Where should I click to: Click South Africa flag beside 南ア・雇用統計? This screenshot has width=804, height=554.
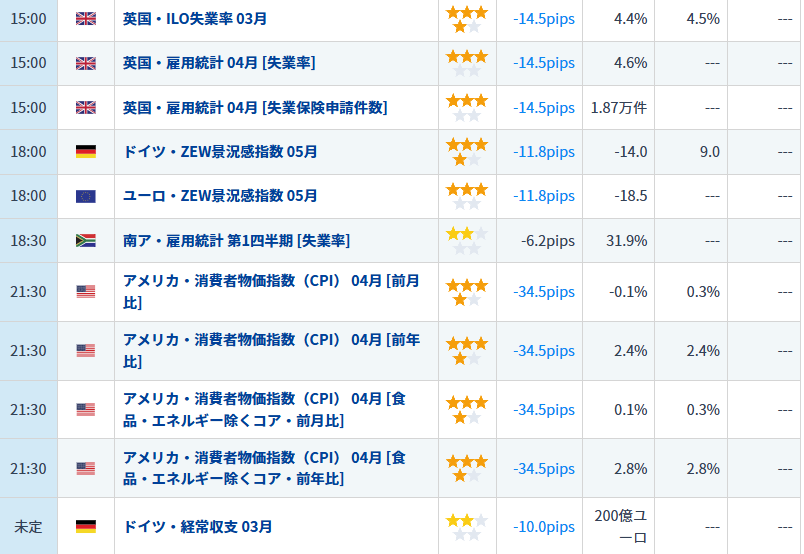[x=86, y=240]
